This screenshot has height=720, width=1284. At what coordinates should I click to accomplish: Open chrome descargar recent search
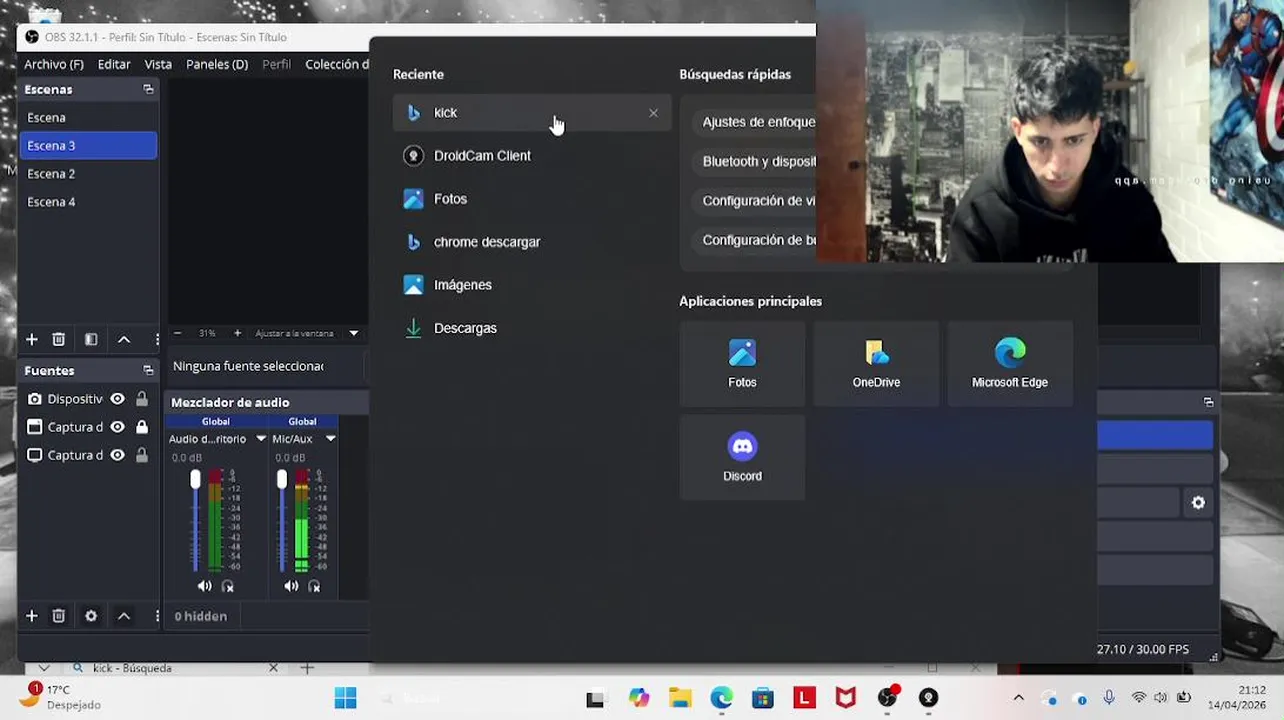click(532, 242)
